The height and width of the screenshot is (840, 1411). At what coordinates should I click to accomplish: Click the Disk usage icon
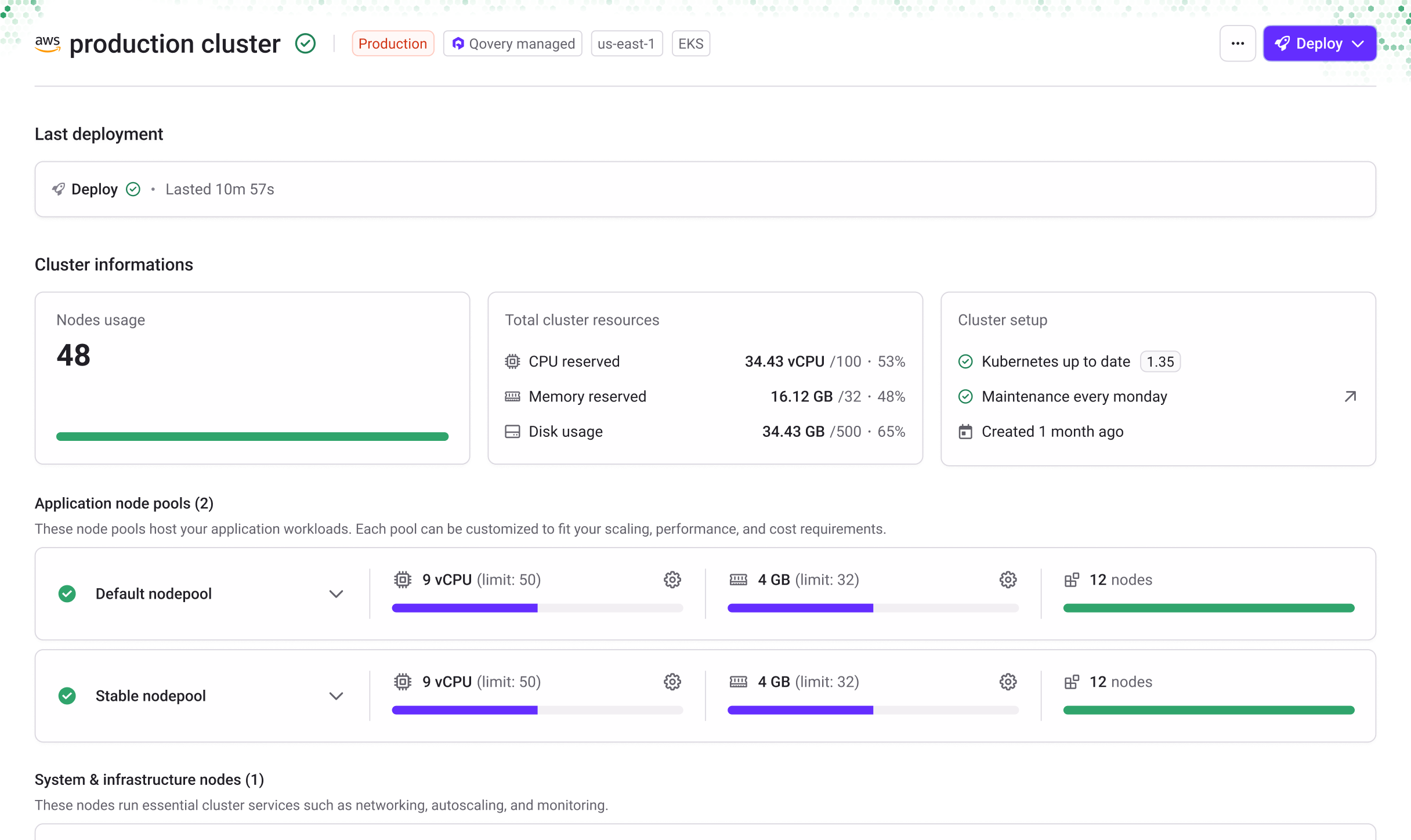click(x=512, y=432)
